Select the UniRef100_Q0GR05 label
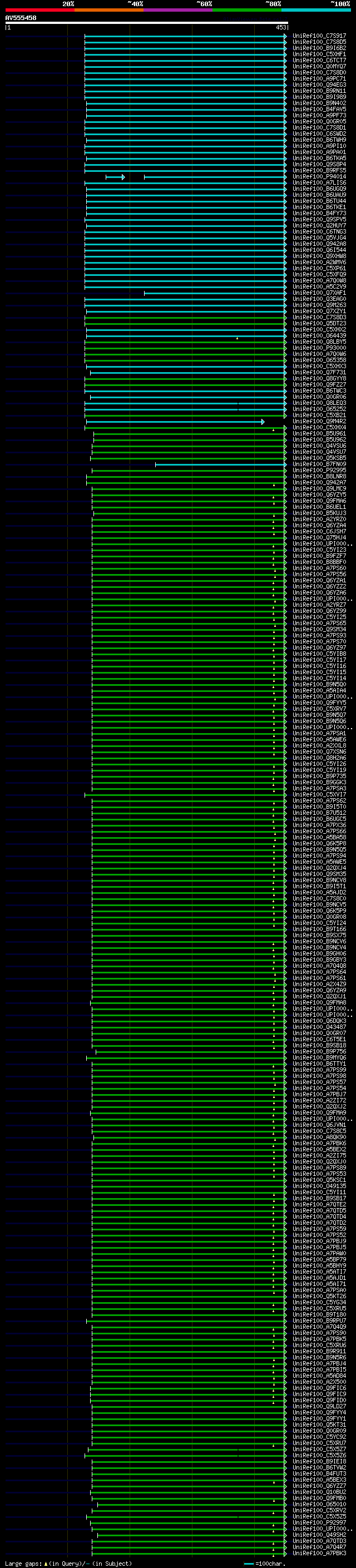This screenshot has width=356, height=1568. click(x=319, y=122)
